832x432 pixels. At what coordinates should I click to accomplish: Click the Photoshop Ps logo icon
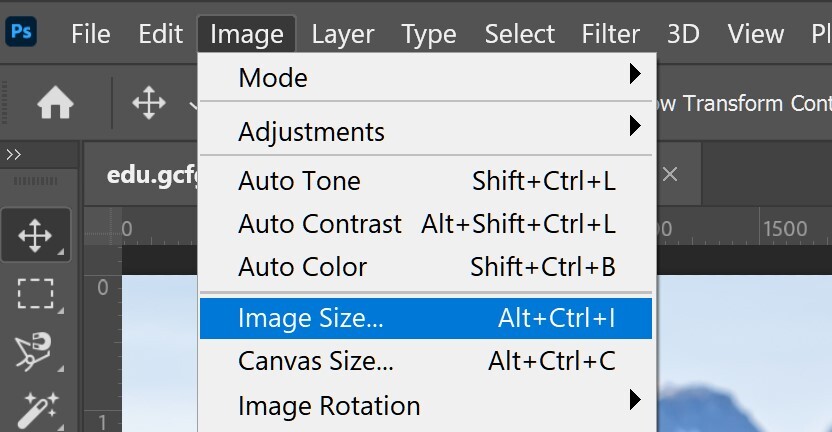[21, 31]
